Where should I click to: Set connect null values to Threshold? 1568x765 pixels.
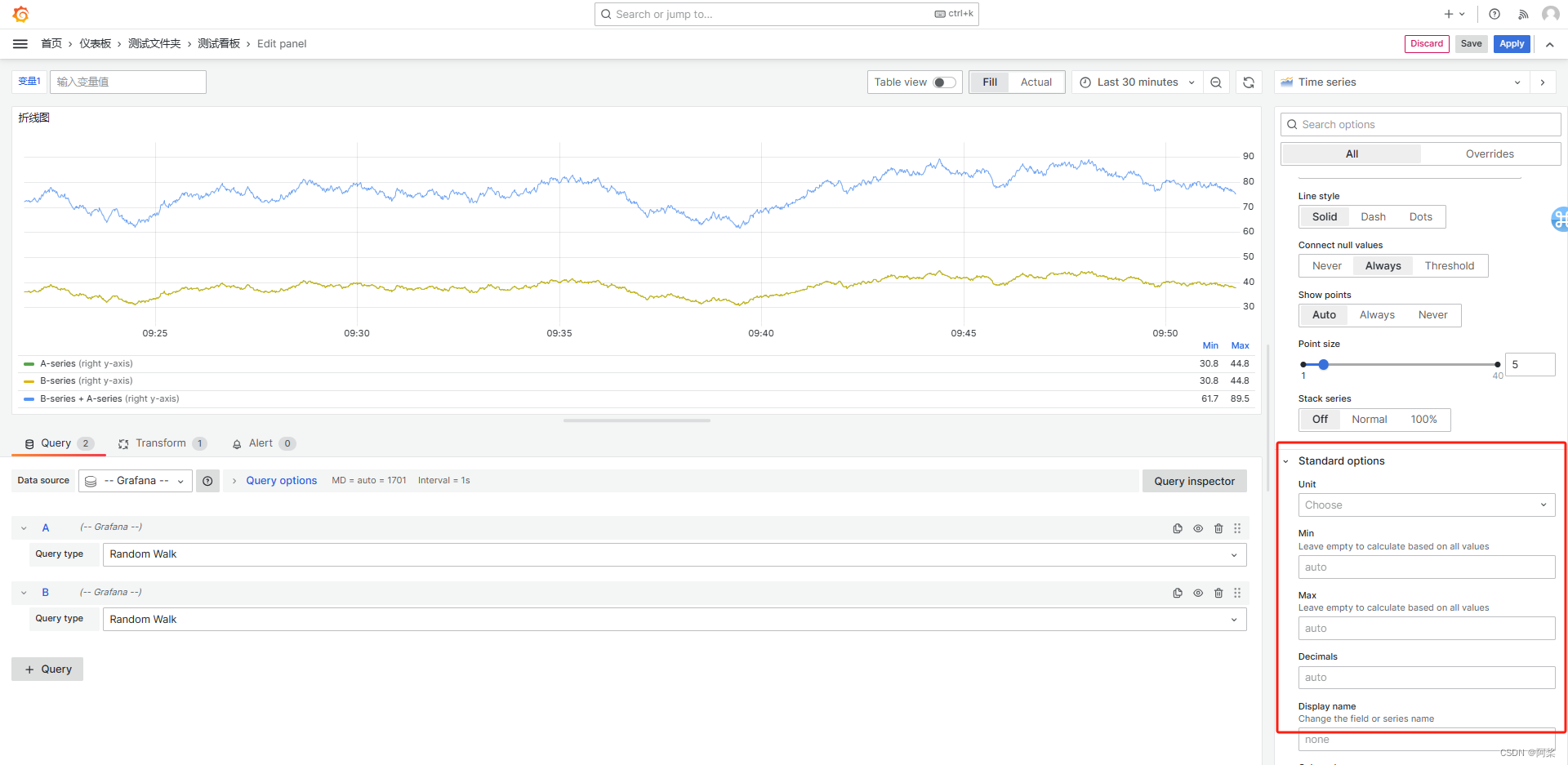tap(1450, 266)
